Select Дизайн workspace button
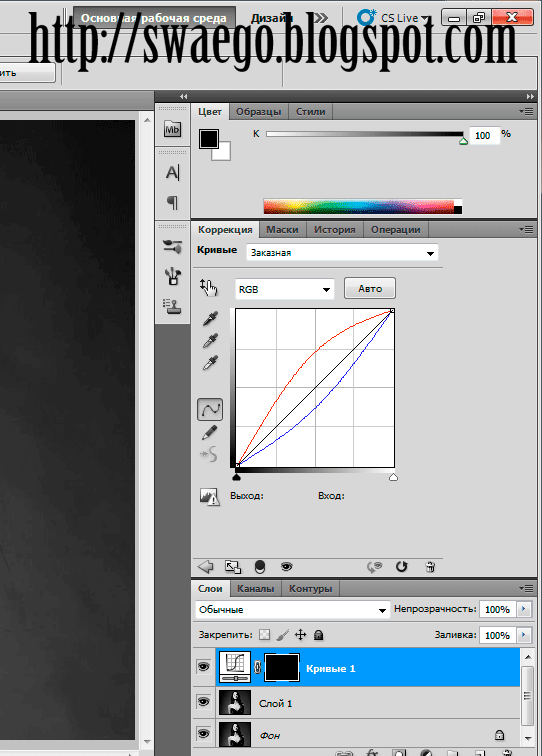Screen dimensions: 542x756 [272, 18]
